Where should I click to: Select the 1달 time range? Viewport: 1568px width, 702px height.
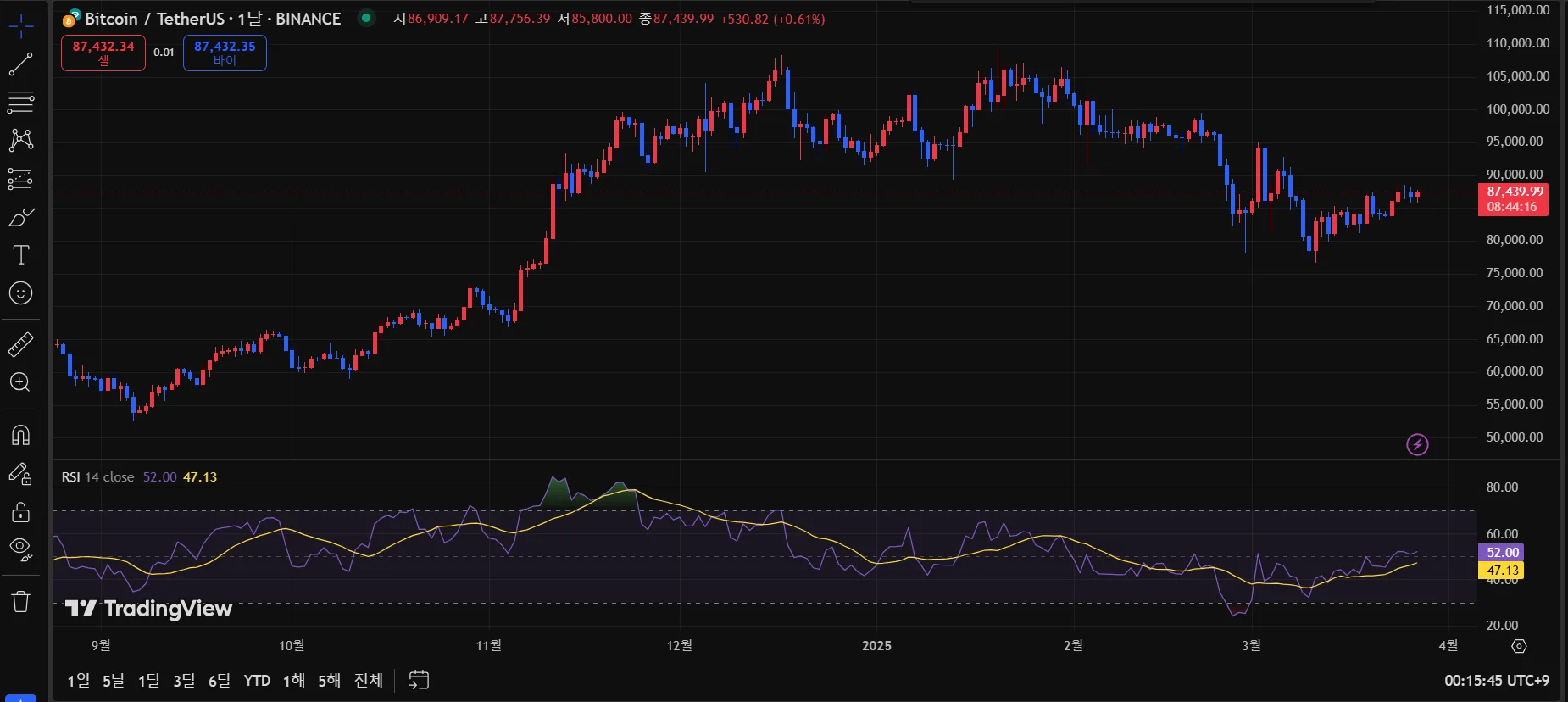(x=149, y=681)
